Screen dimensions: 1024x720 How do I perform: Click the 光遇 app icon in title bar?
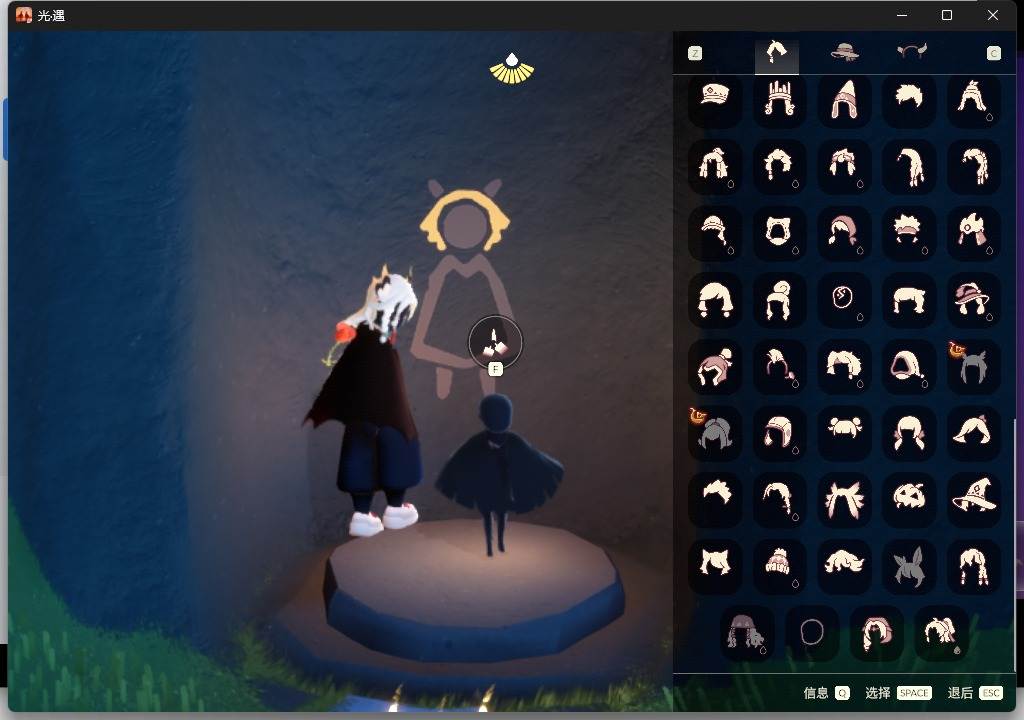pos(24,15)
